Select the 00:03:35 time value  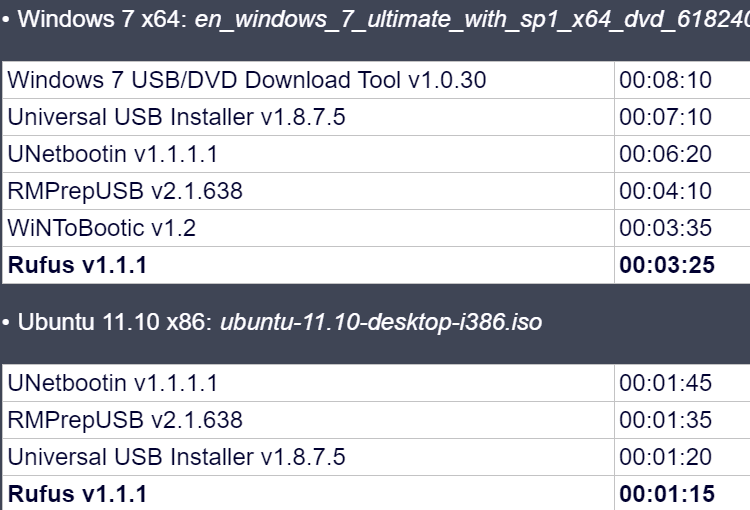(x=665, y=228)
